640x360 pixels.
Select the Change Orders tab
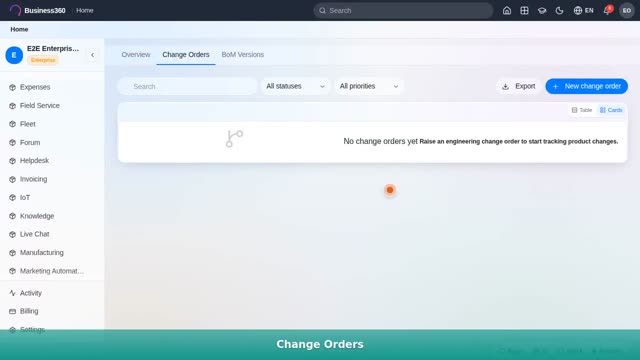point(186,55)
